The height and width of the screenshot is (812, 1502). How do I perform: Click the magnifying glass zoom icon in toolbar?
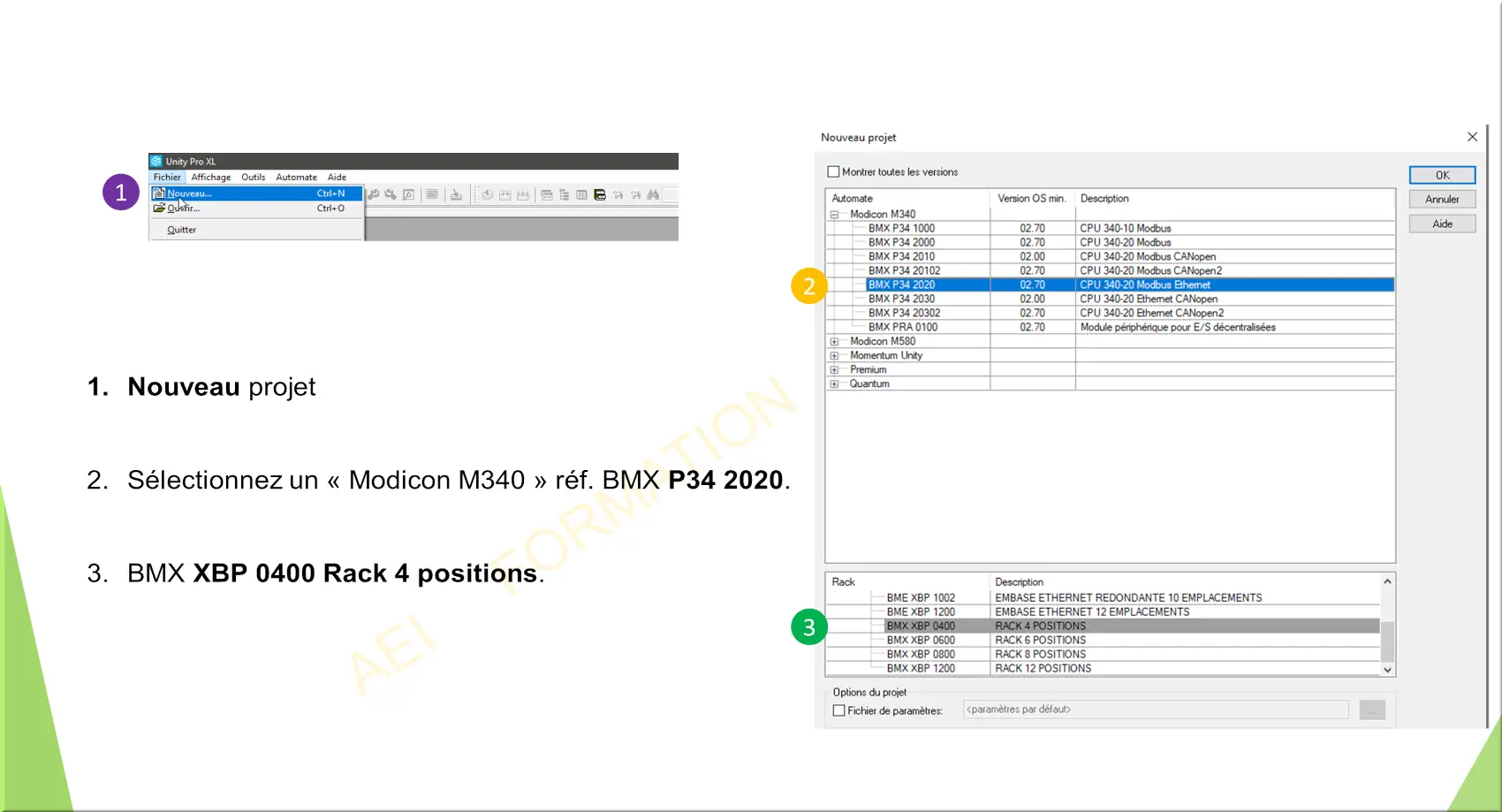tap(391, 194)
